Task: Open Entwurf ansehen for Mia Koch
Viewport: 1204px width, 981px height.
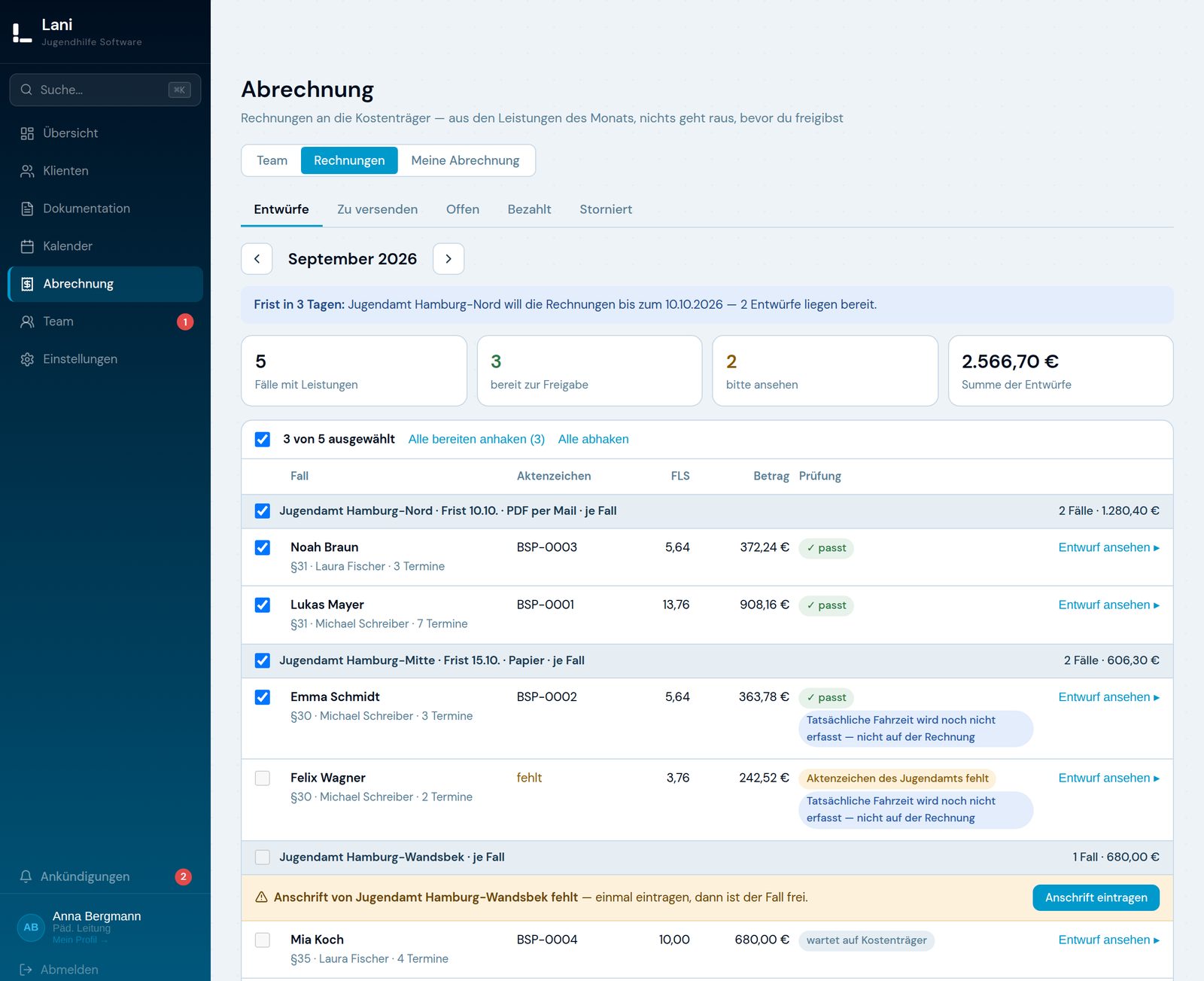Action: [1108, 940]
